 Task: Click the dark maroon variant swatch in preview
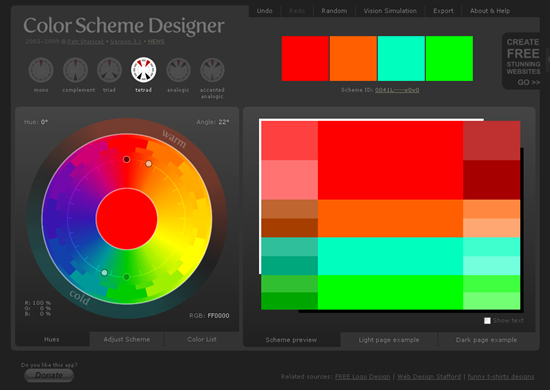point(491,180)
